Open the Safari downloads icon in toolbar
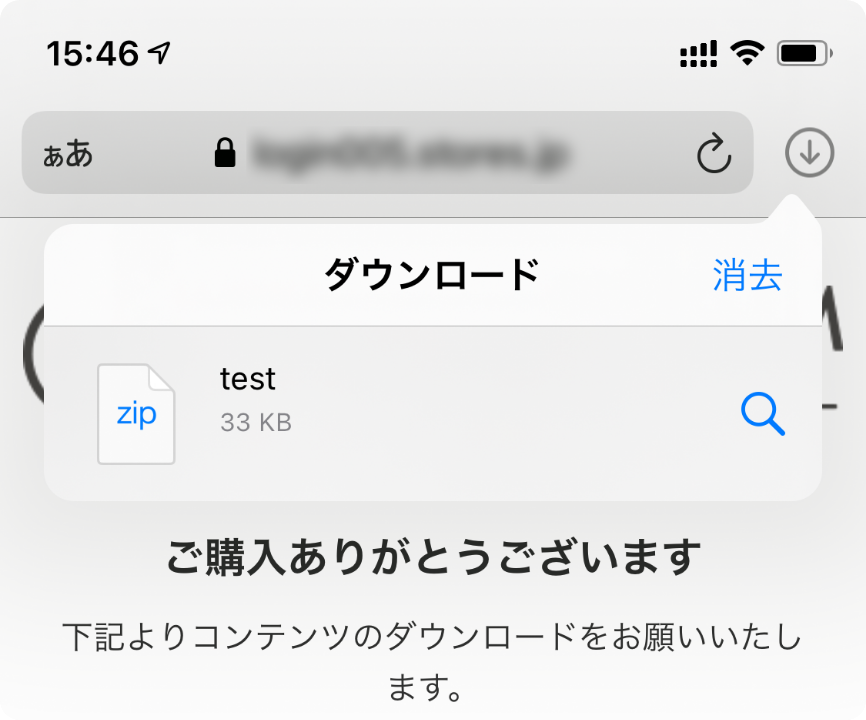This screenshot has height=720, width=866. click(x=809, y=153)
